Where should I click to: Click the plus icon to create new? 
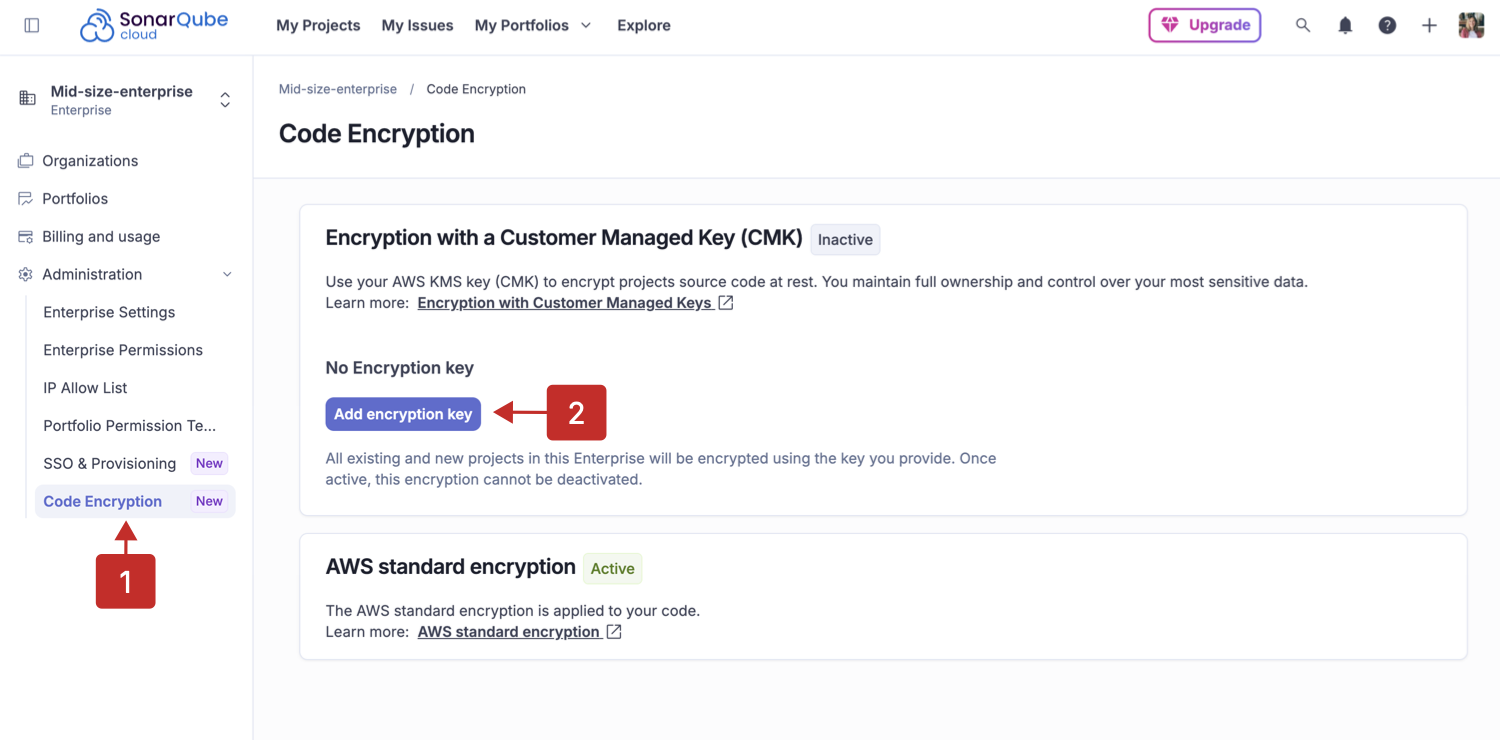pyautogui.click(x=1429, y=25)
